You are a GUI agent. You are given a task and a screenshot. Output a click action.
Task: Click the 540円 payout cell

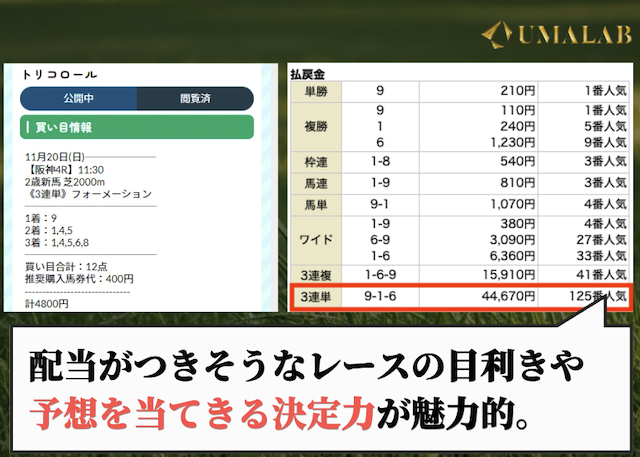tap(478, 162)
